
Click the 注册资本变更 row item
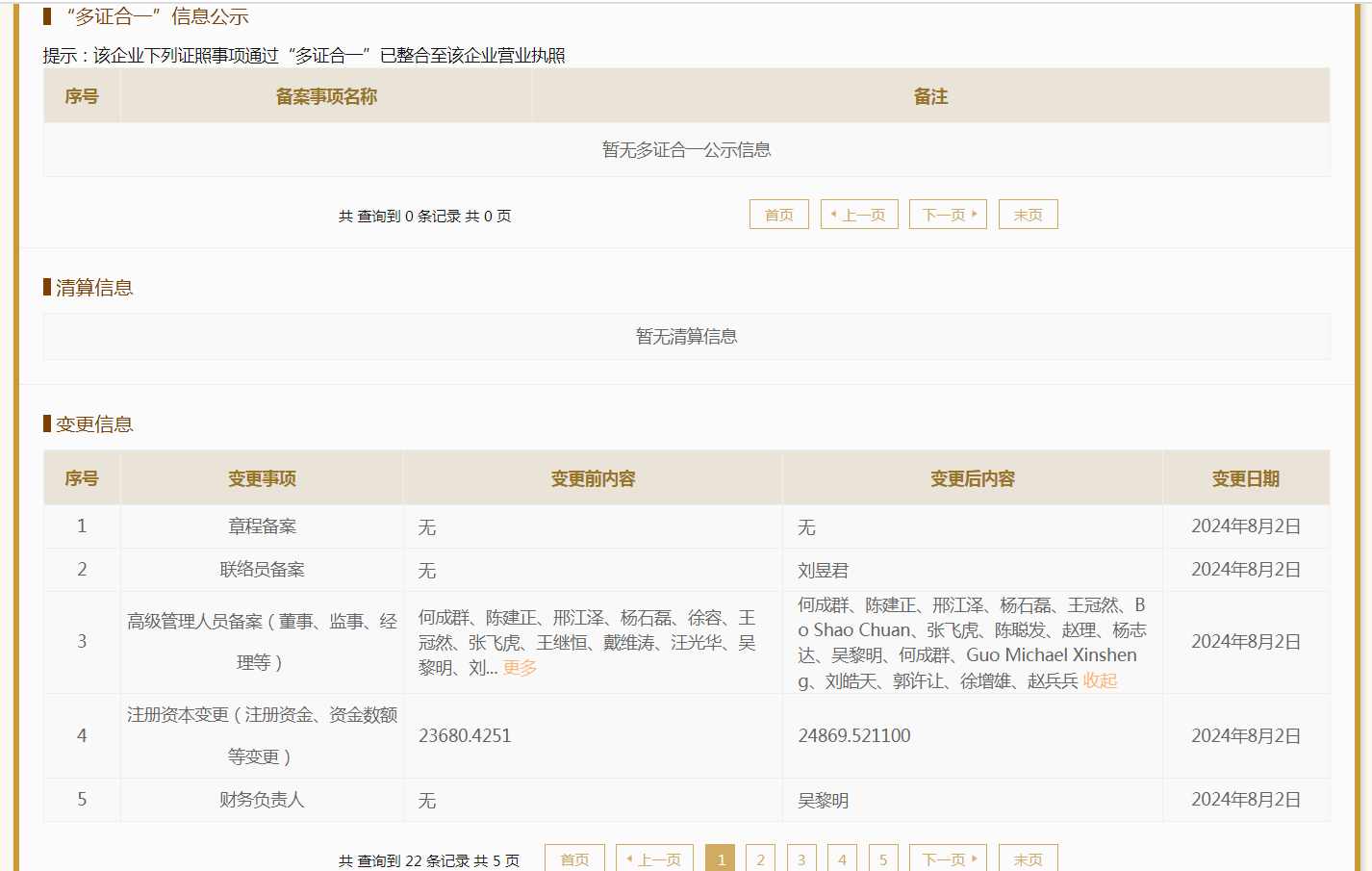pos(262,735)
